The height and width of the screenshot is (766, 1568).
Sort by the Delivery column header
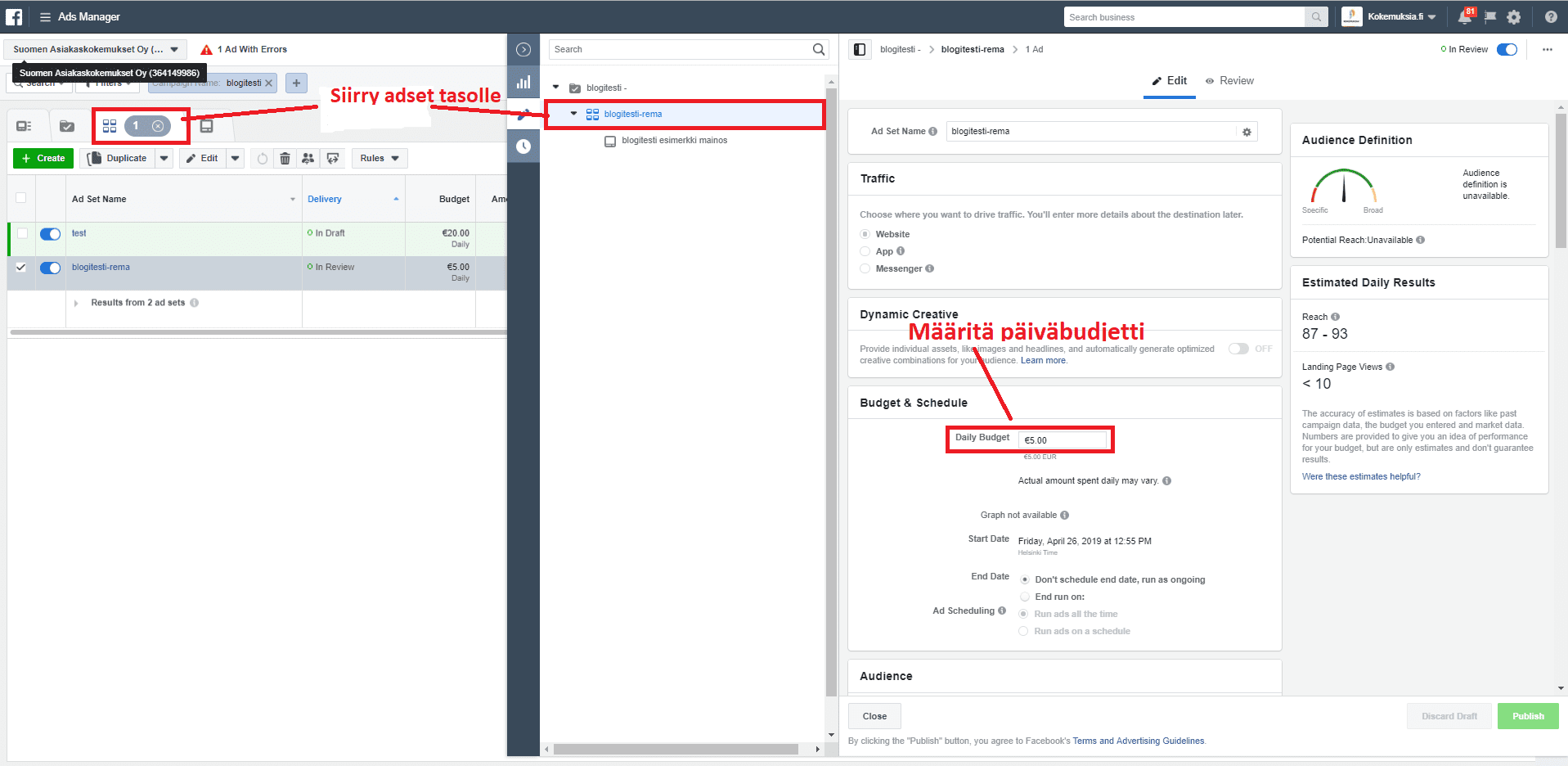(325, 200)
